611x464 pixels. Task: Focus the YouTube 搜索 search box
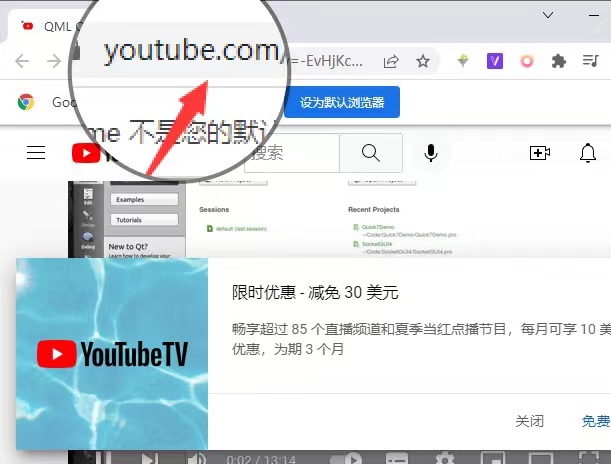(291, 153)
